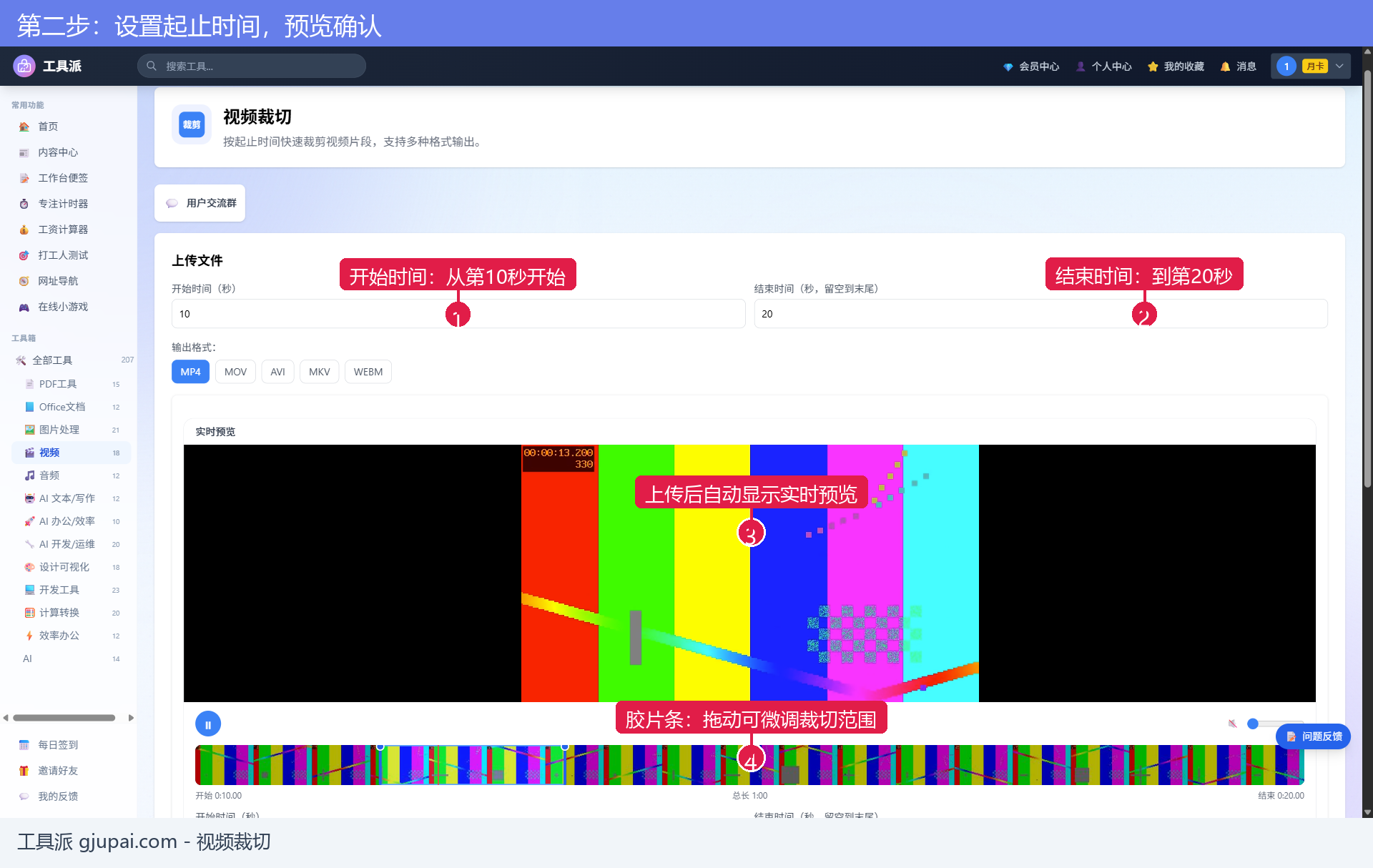Screen dimensions: 1373x868
Task: Open the AI 办公/效率 category
Action: coord(72,521)
